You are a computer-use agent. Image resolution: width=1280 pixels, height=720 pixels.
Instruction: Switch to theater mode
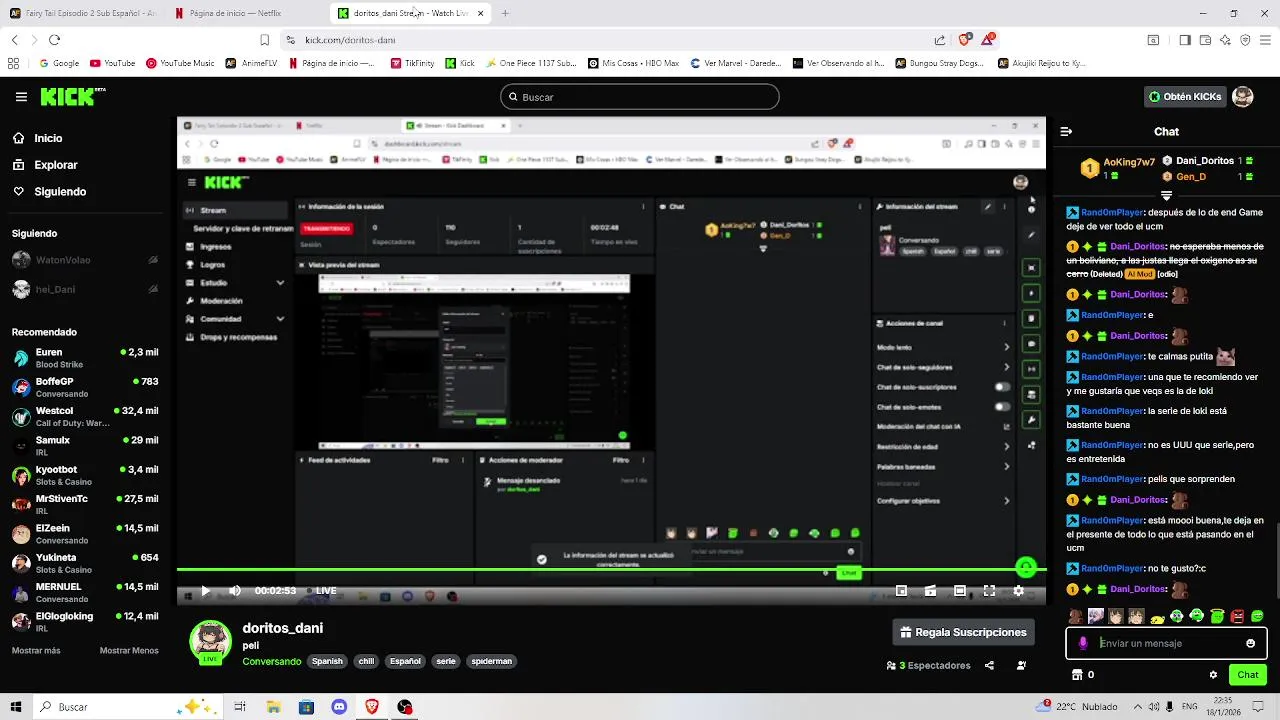(x=959, y=591)
